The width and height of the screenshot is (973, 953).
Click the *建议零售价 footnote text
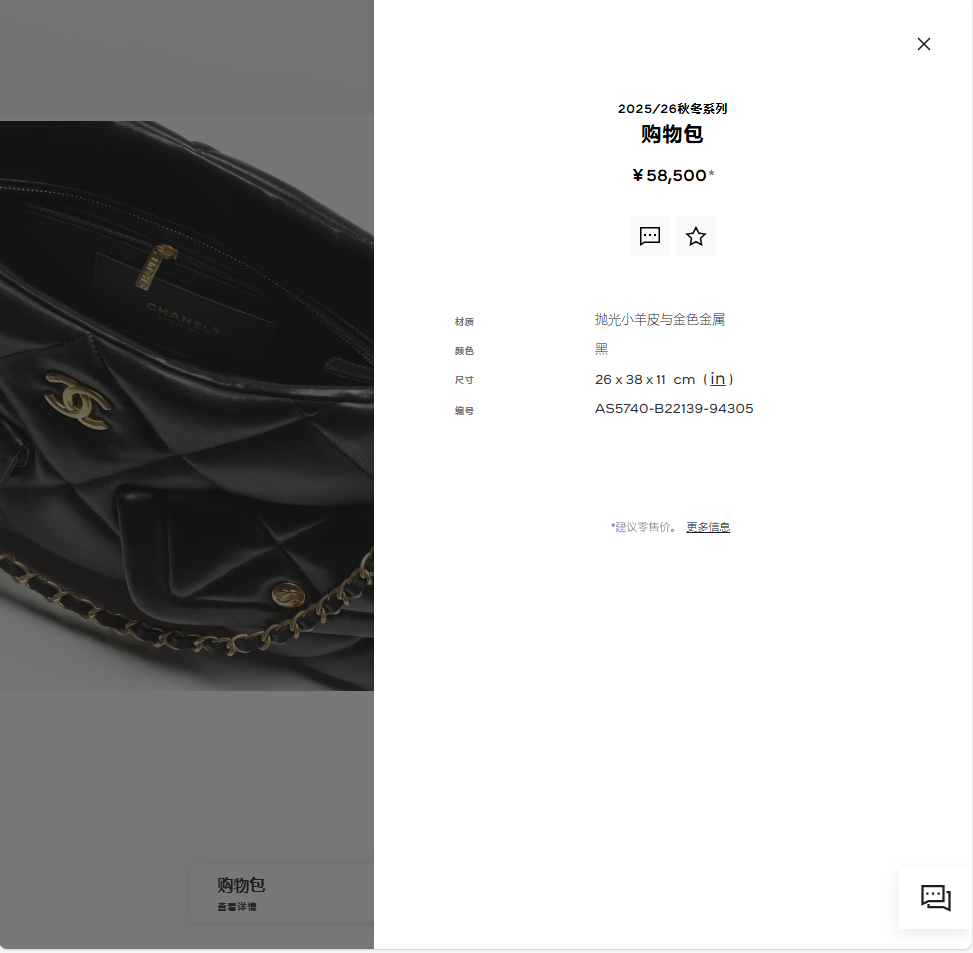tap(644, 527)
